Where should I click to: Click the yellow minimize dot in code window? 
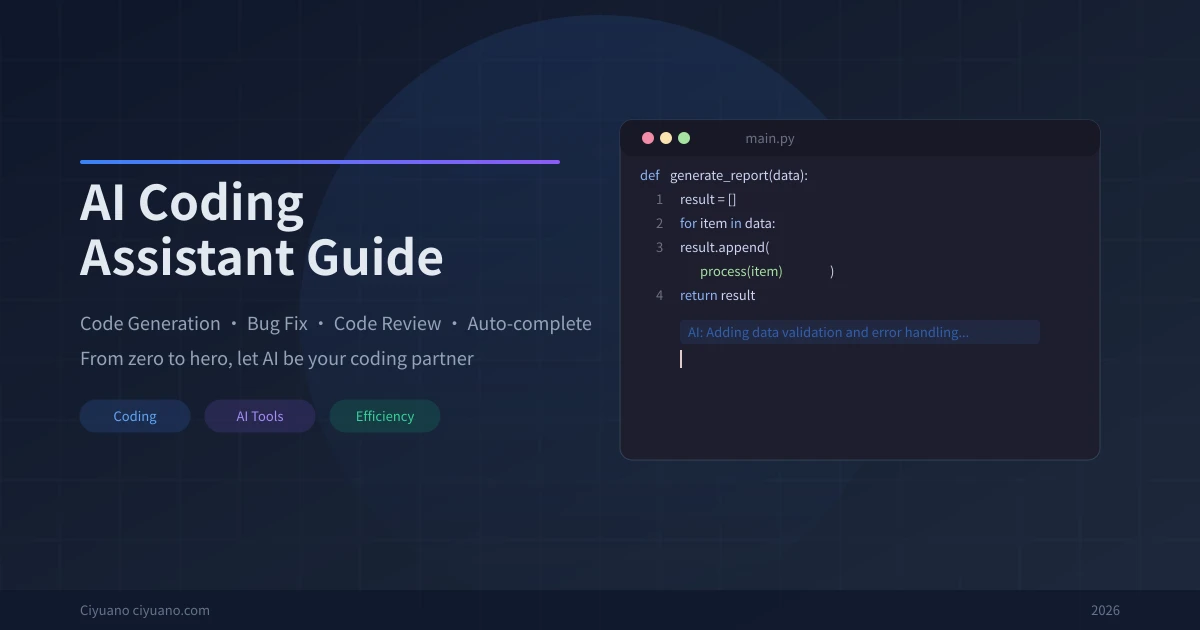[x=666, y=138]
